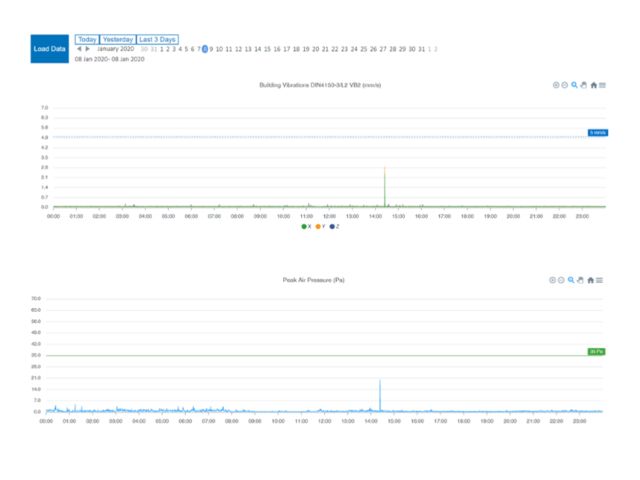640x480 pixels.
Task: Enable pan hand tool on vibrations chart
Action: click(x=583, y=85)
